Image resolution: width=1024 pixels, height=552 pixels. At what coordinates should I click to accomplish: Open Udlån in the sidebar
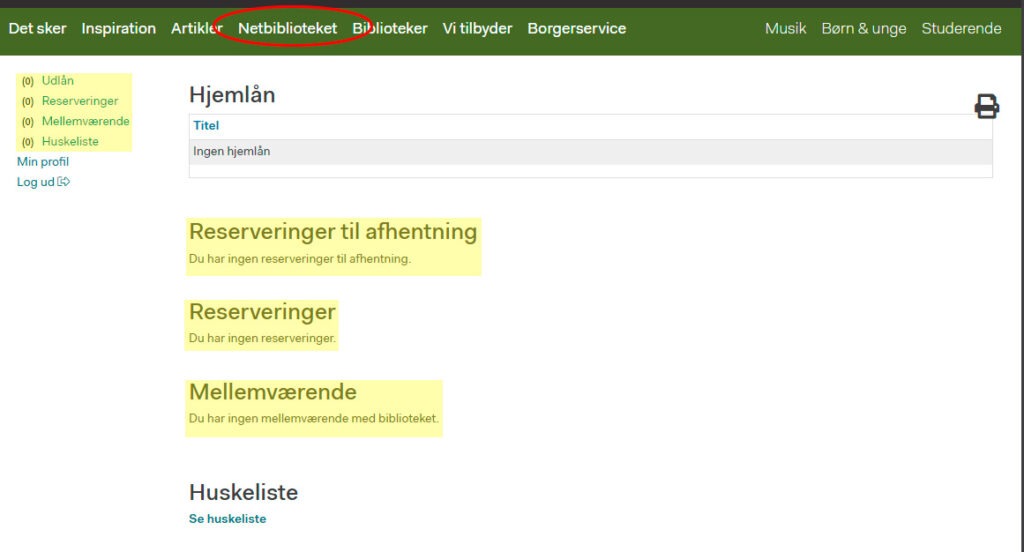pos(57,81)
